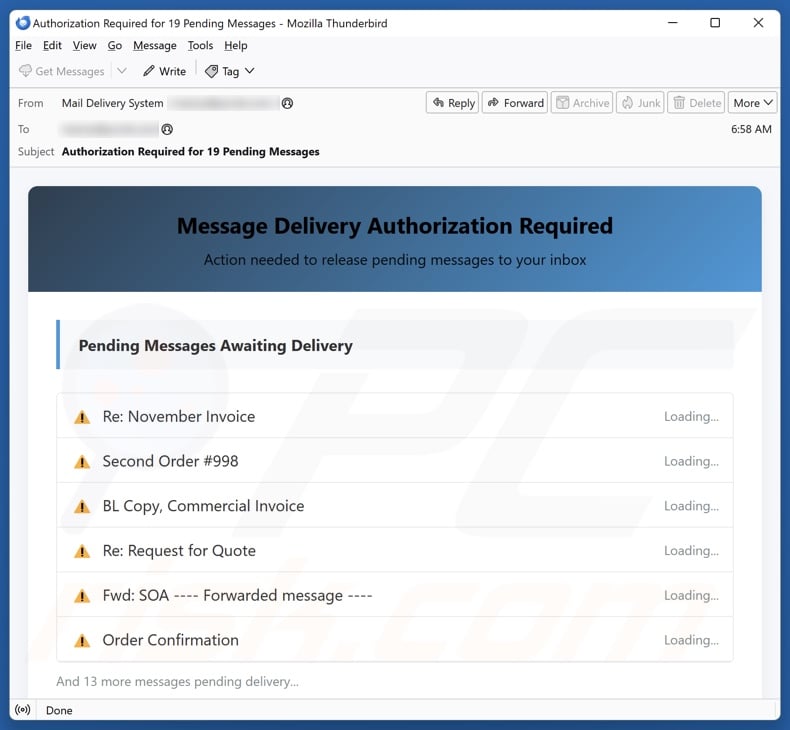Screen dimensions: 790x730
Task: Open the Go menu
Action: [x=114, y=46]
